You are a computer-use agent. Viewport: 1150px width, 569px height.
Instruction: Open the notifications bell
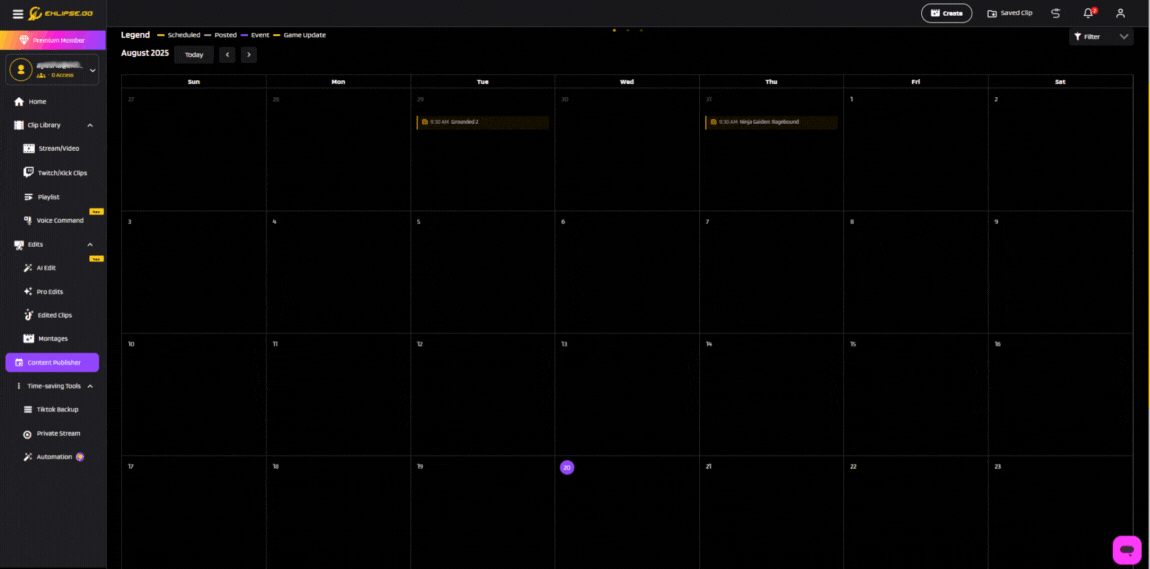click(1088, 13)
